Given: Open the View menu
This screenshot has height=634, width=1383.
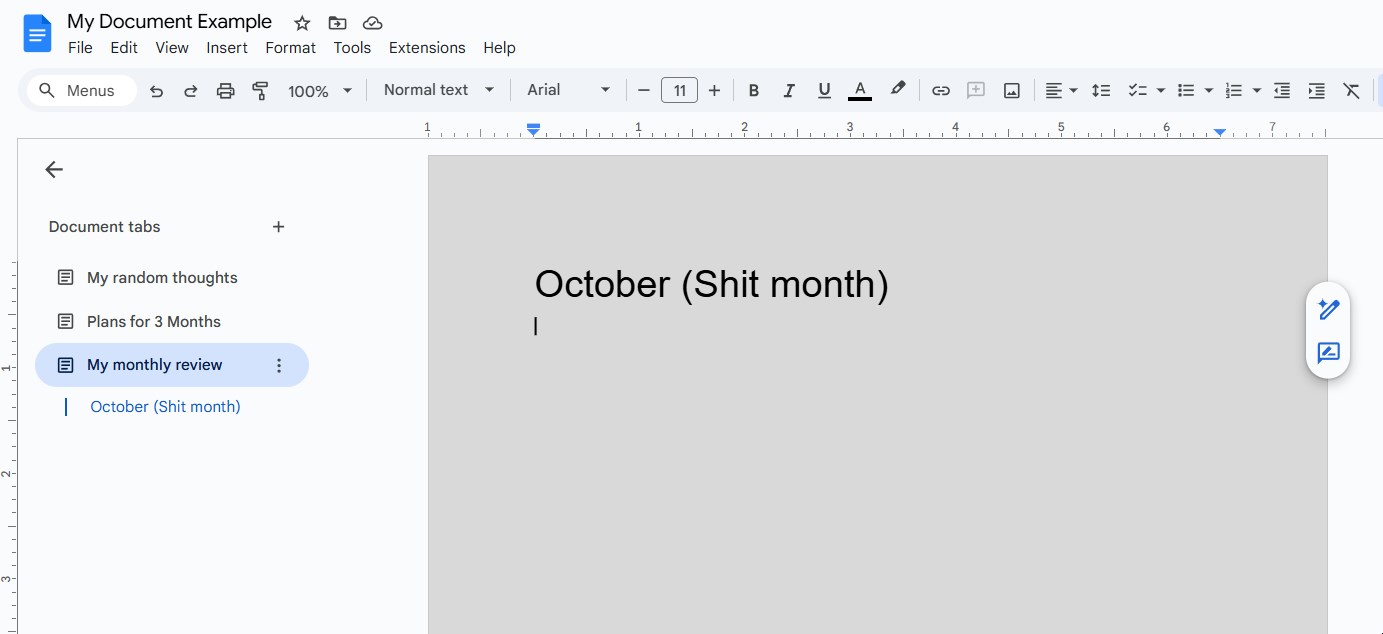Looking at the screenshot, I should point(172,48).
